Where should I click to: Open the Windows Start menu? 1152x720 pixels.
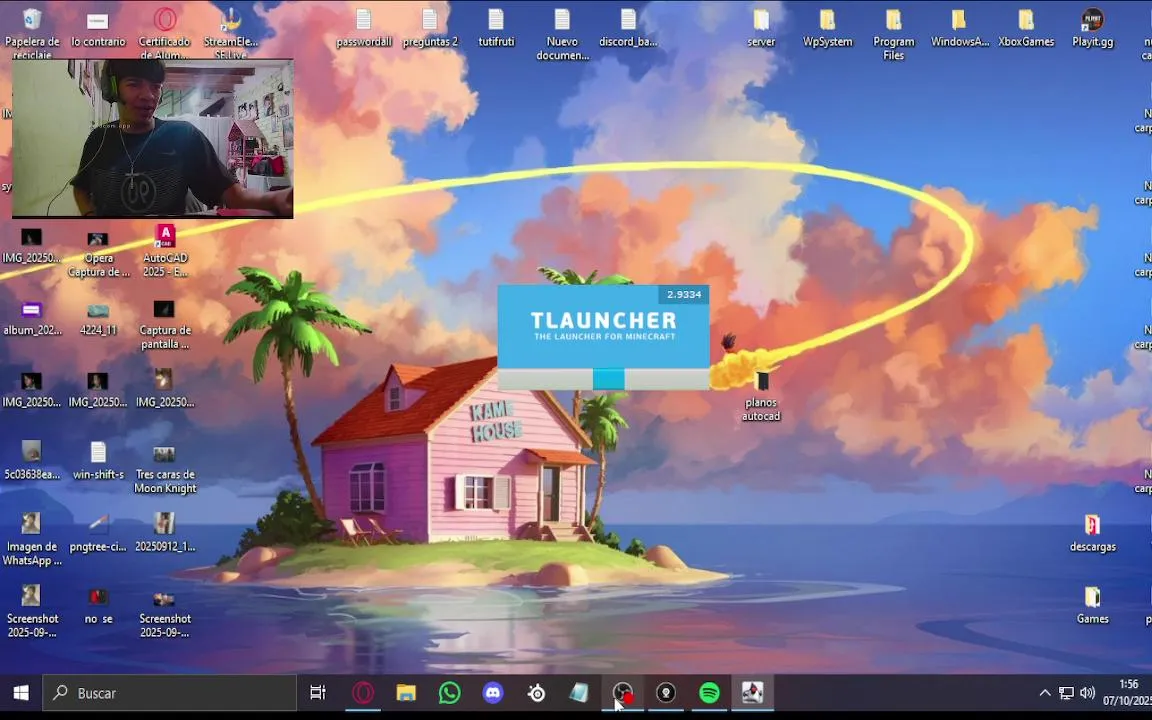[21, 693]
